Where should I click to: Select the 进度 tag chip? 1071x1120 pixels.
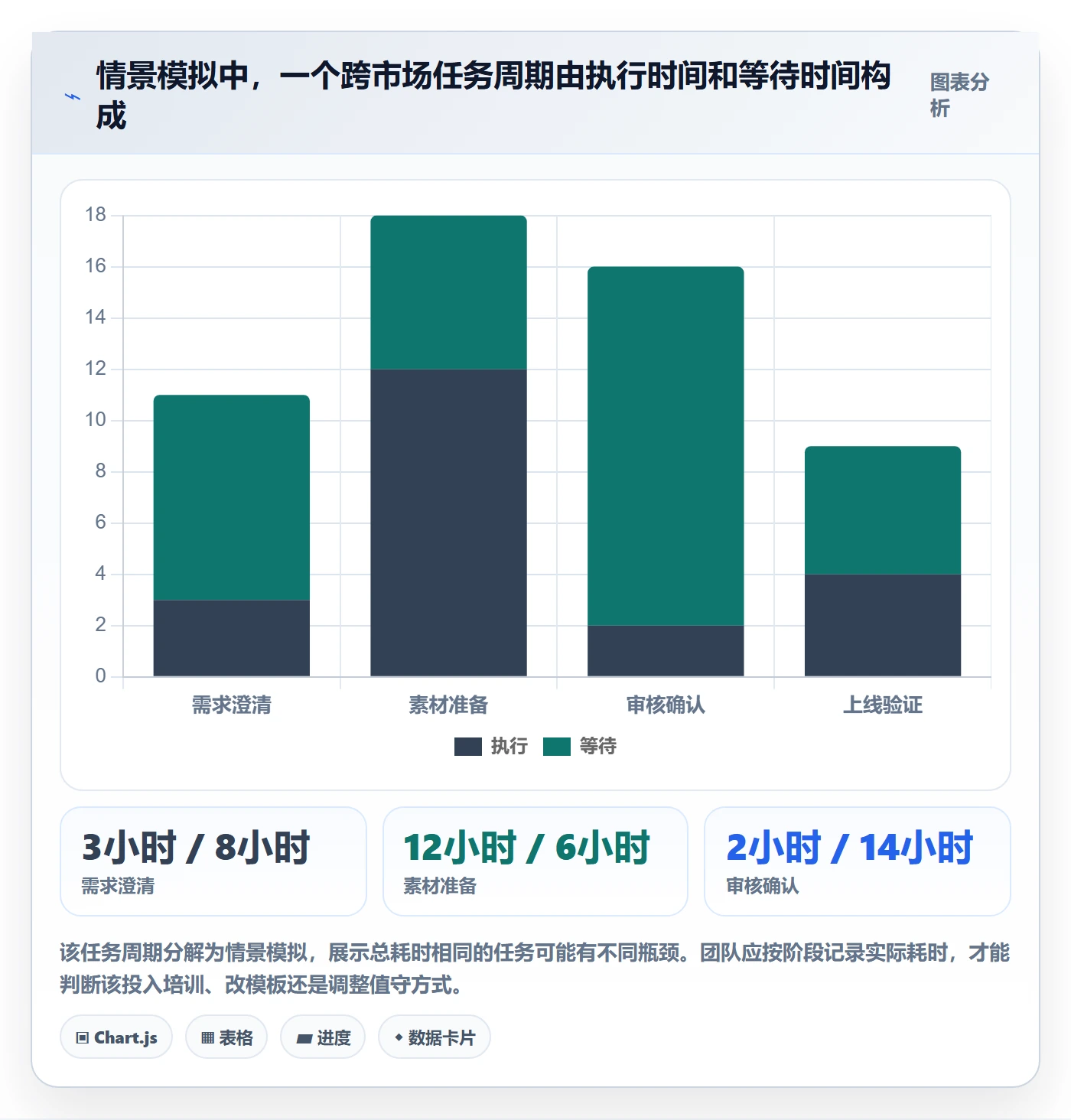323,1037
